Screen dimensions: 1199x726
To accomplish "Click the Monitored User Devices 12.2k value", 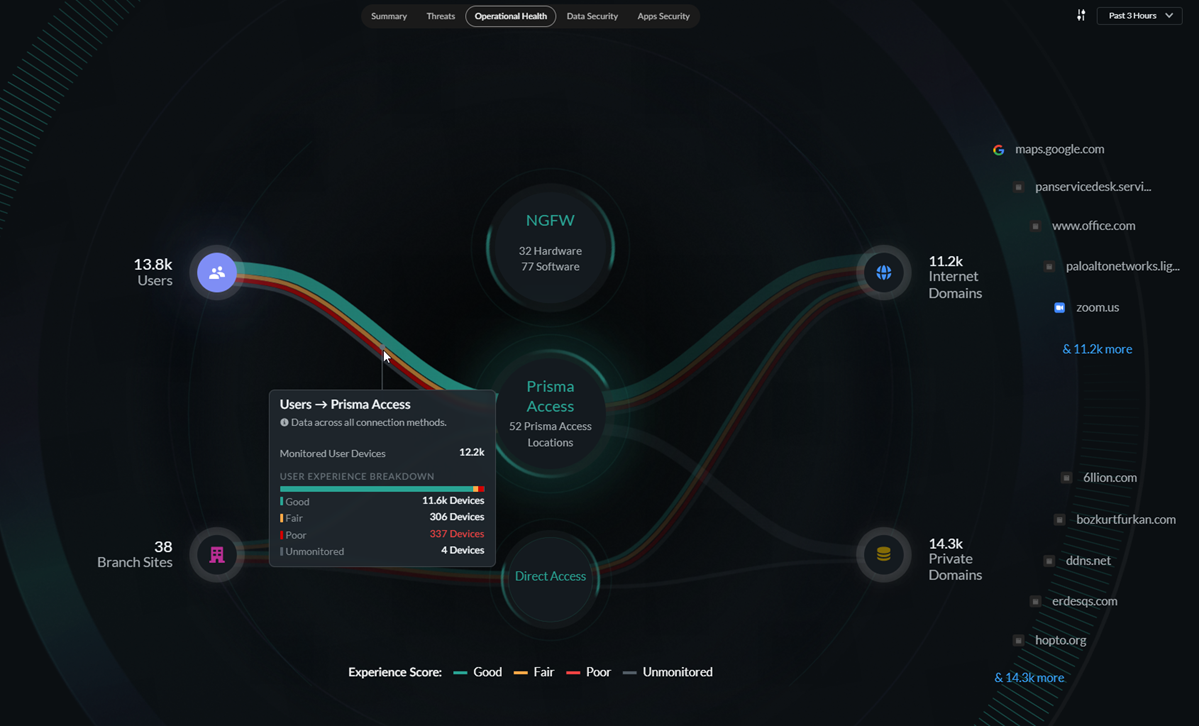I will 472,452.
